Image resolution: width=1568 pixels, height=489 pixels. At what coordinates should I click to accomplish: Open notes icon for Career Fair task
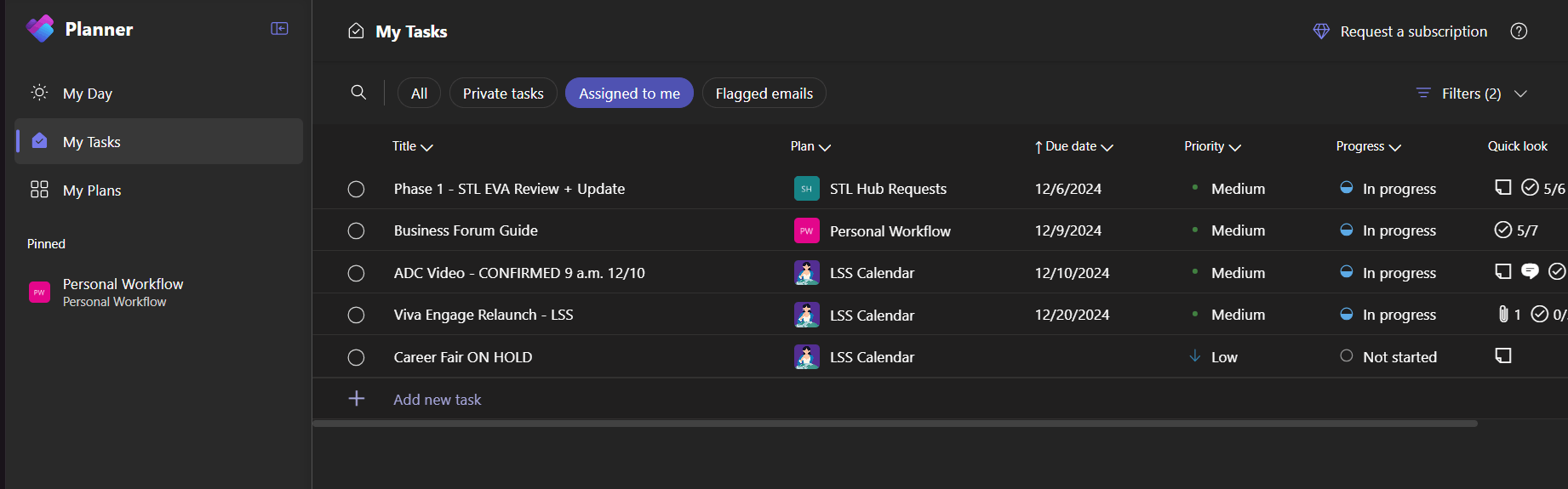click(1503, 355)
